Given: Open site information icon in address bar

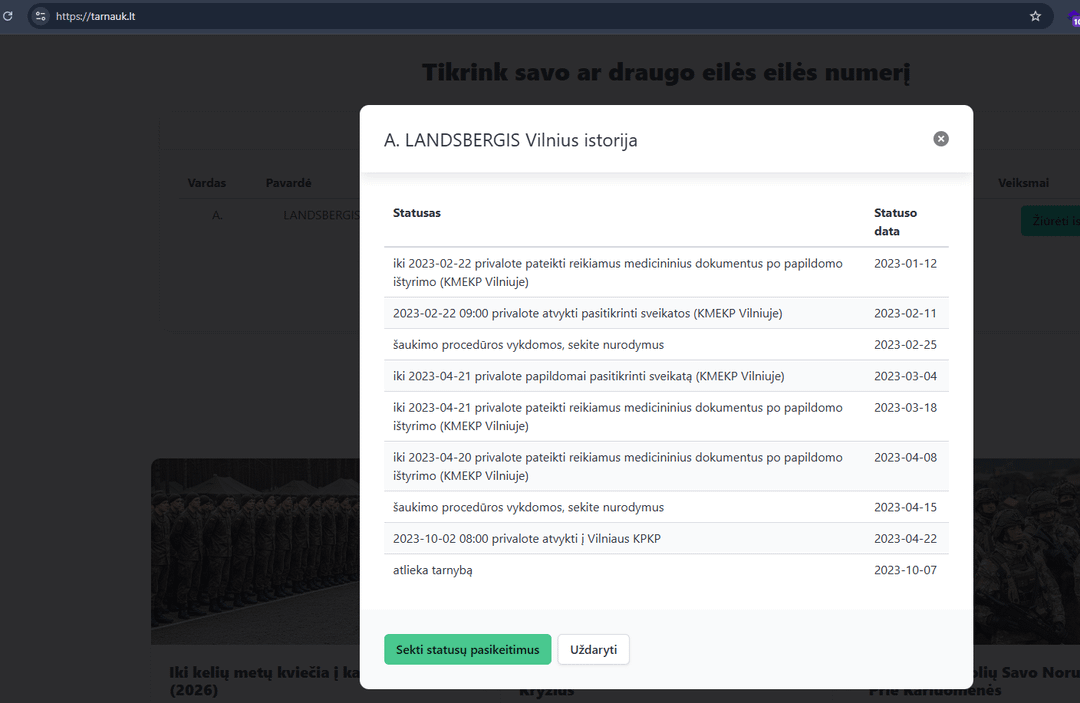Looking at the screenshot, I should pos(41,16).
